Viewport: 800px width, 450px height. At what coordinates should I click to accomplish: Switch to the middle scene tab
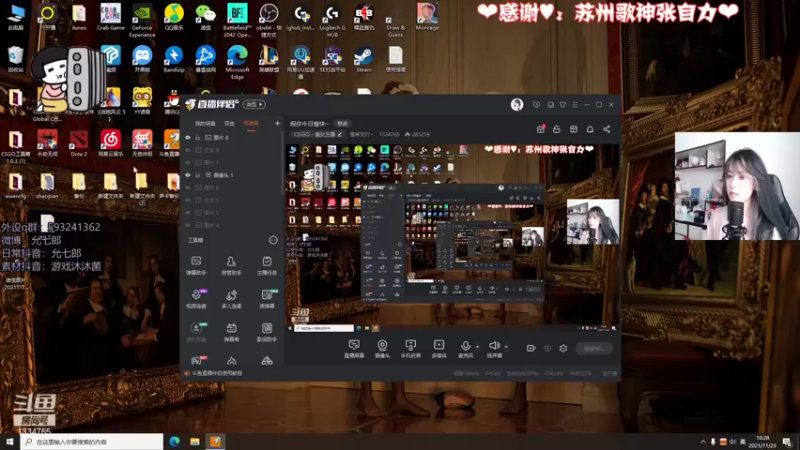230,123
